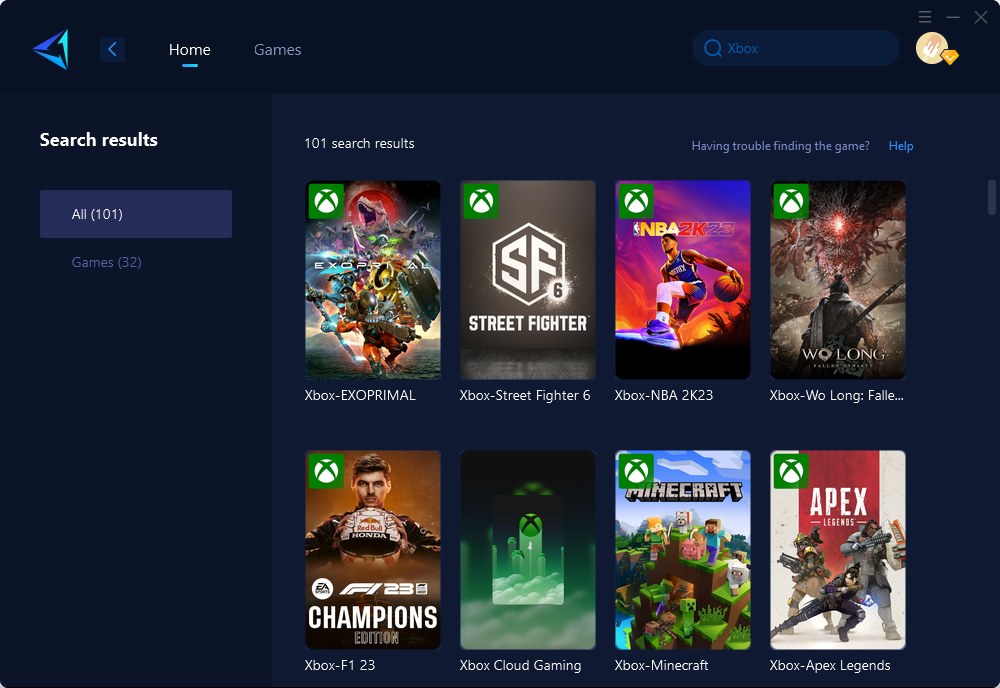Open the Street Fighter 6 cover

[528, 280]
